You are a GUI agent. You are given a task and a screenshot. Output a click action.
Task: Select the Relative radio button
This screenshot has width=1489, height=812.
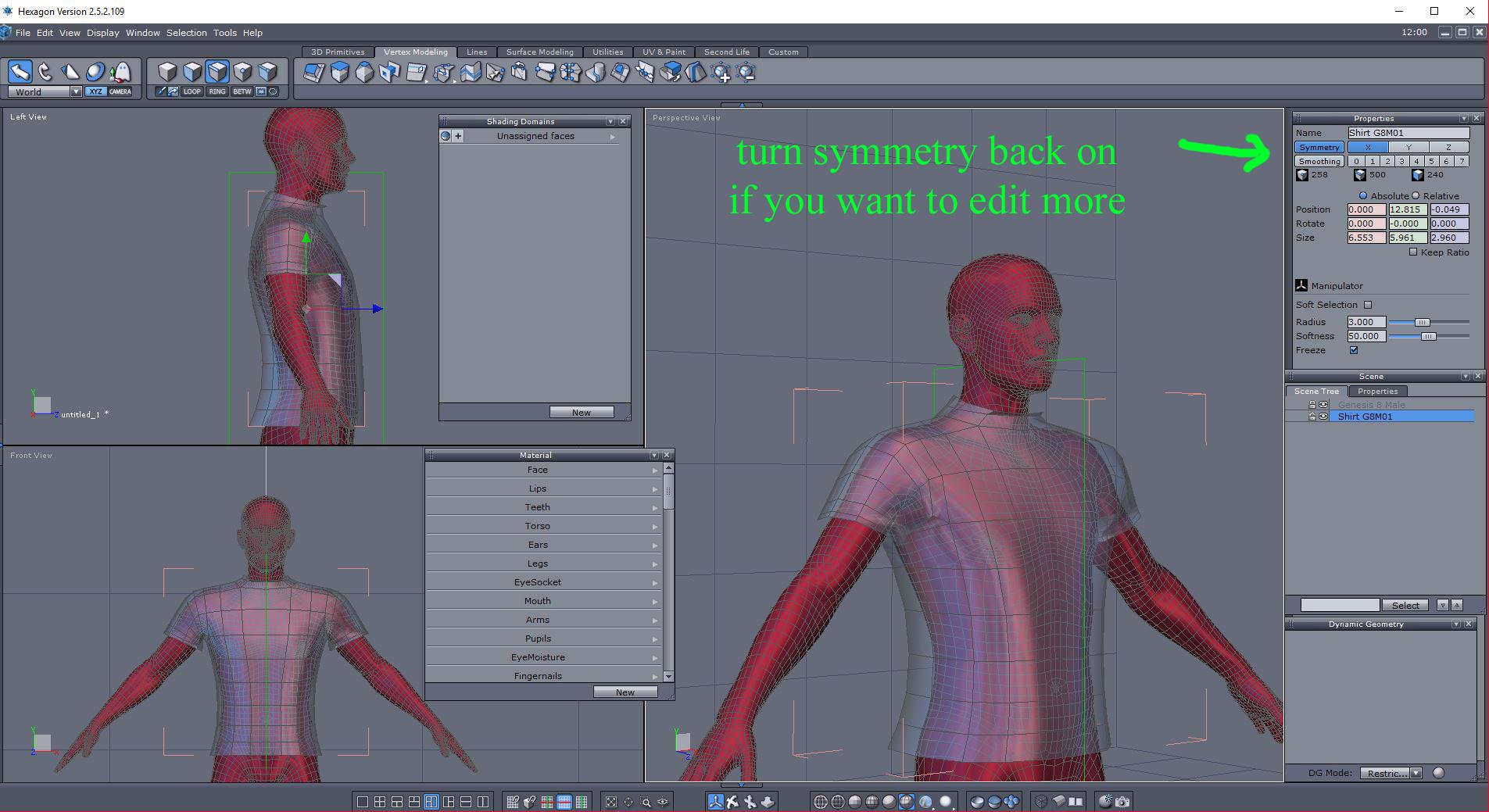pyautogui.click(x=1416, y=196)
